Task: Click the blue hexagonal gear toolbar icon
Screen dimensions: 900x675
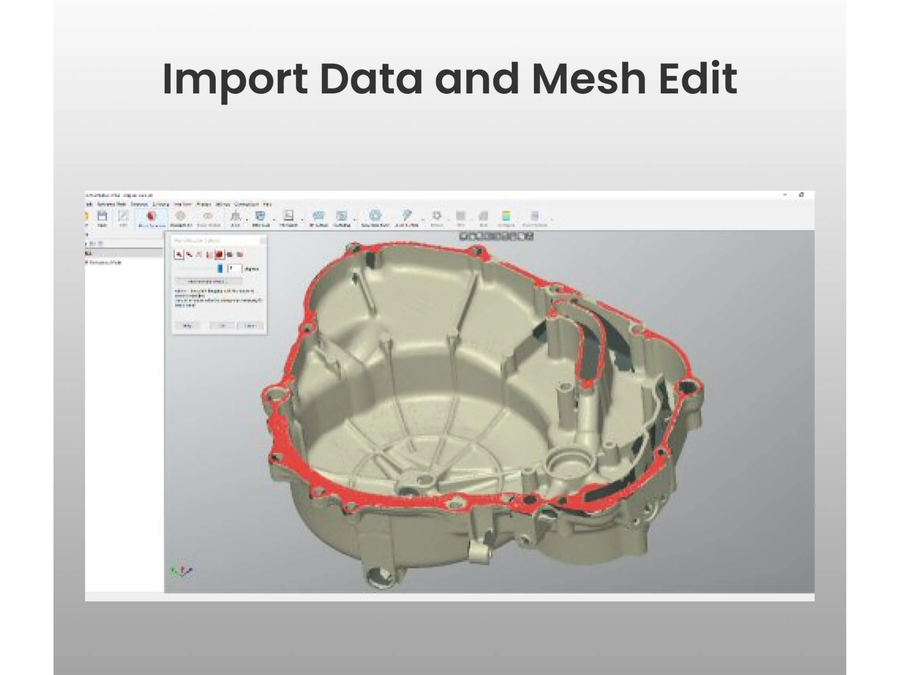Action: (375, 216)
